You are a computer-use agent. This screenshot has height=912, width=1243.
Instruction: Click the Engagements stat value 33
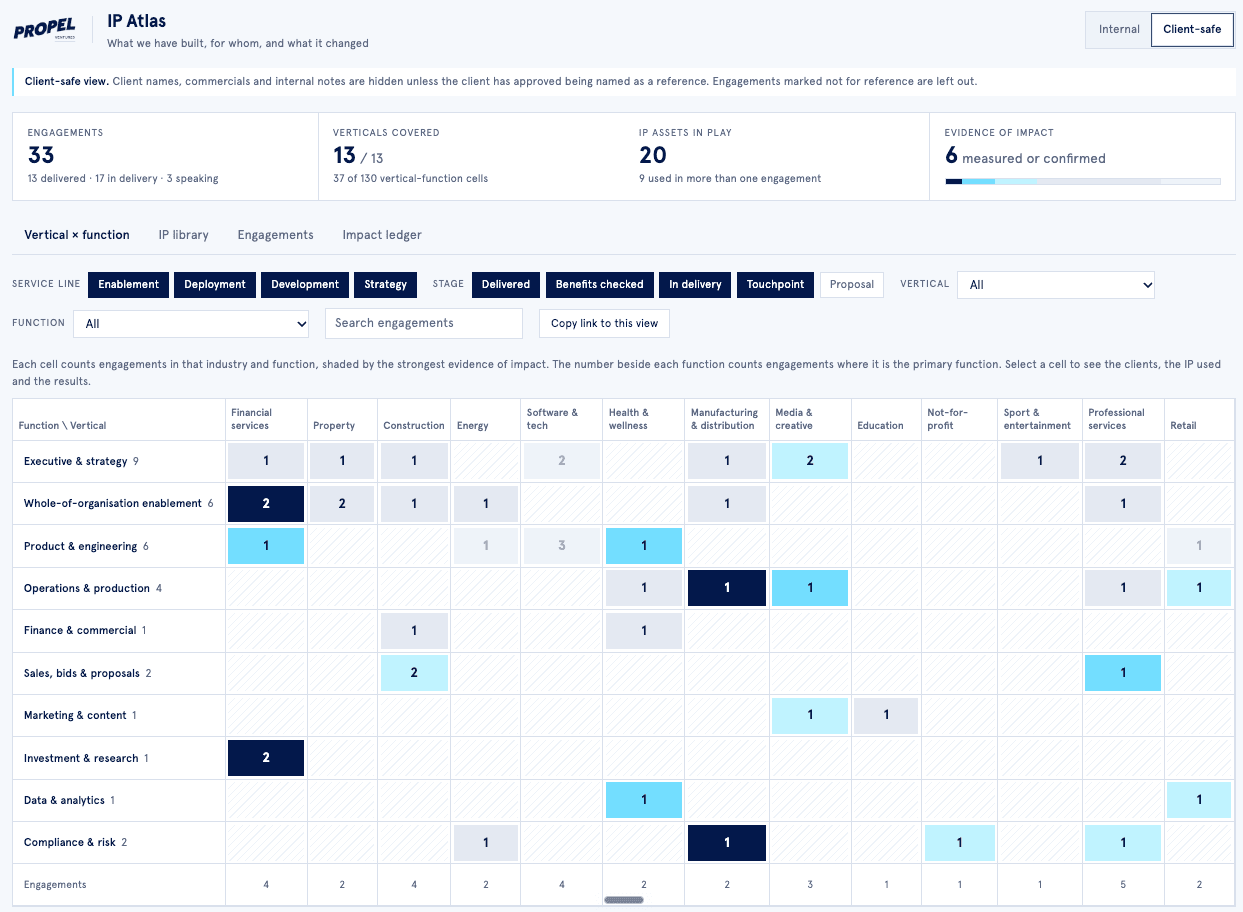tap(41, 155)
